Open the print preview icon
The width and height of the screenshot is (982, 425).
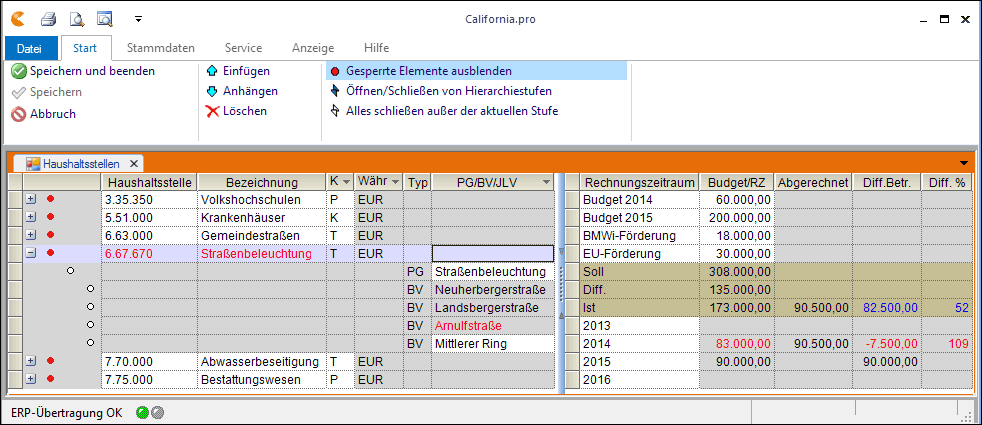(x=77, y=19)
